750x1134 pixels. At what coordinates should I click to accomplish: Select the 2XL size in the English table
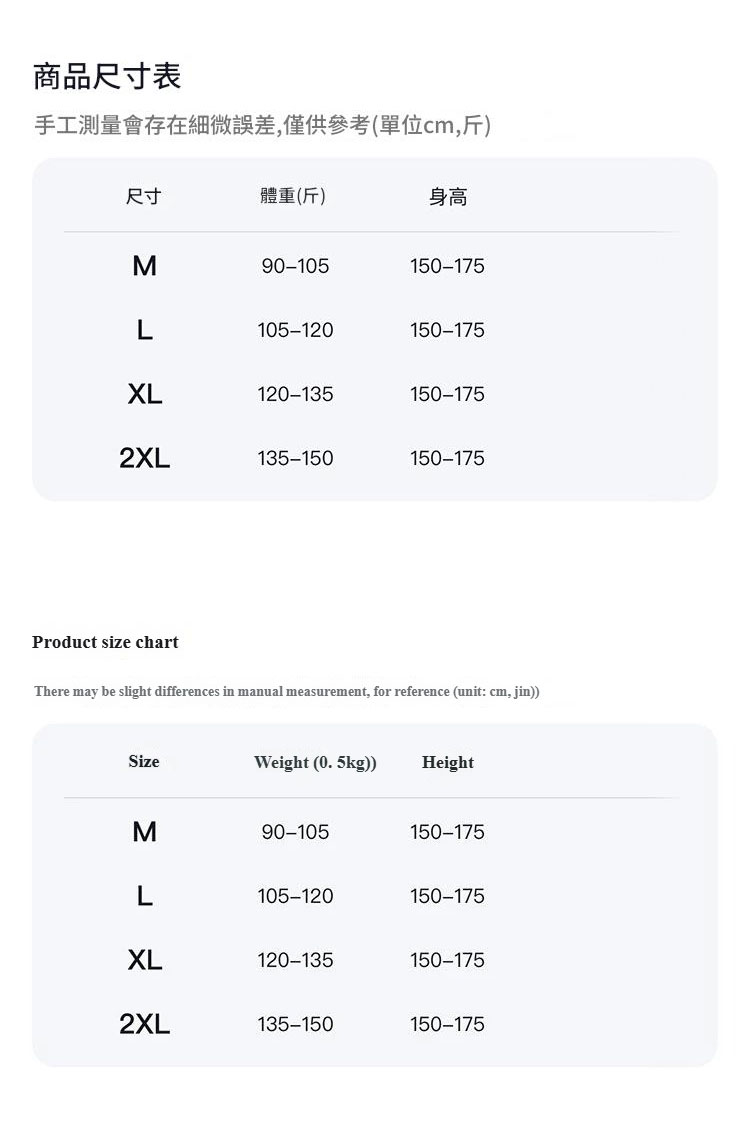tap(145, 1024)
